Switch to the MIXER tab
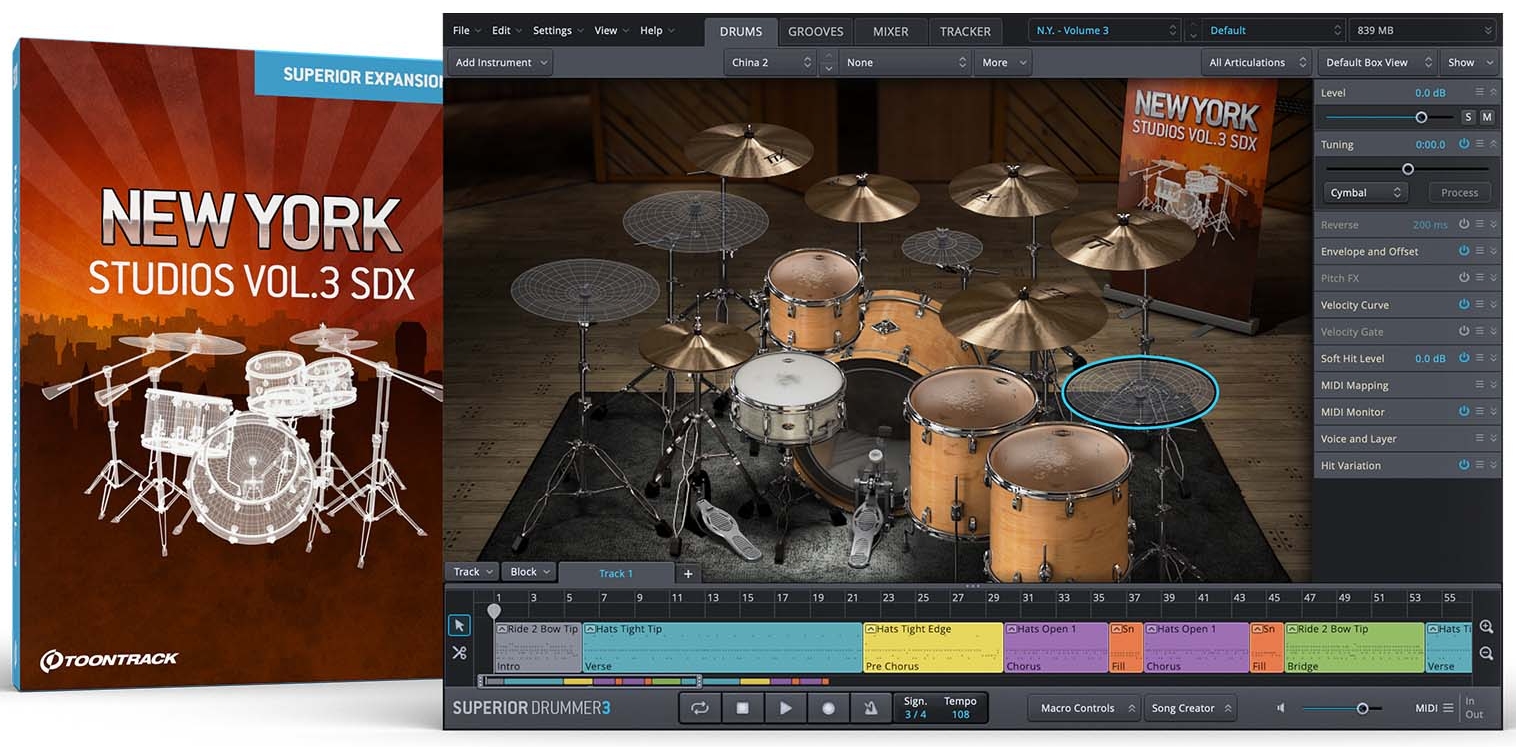Screen dimensions: 1516x747 click(891, 31)
